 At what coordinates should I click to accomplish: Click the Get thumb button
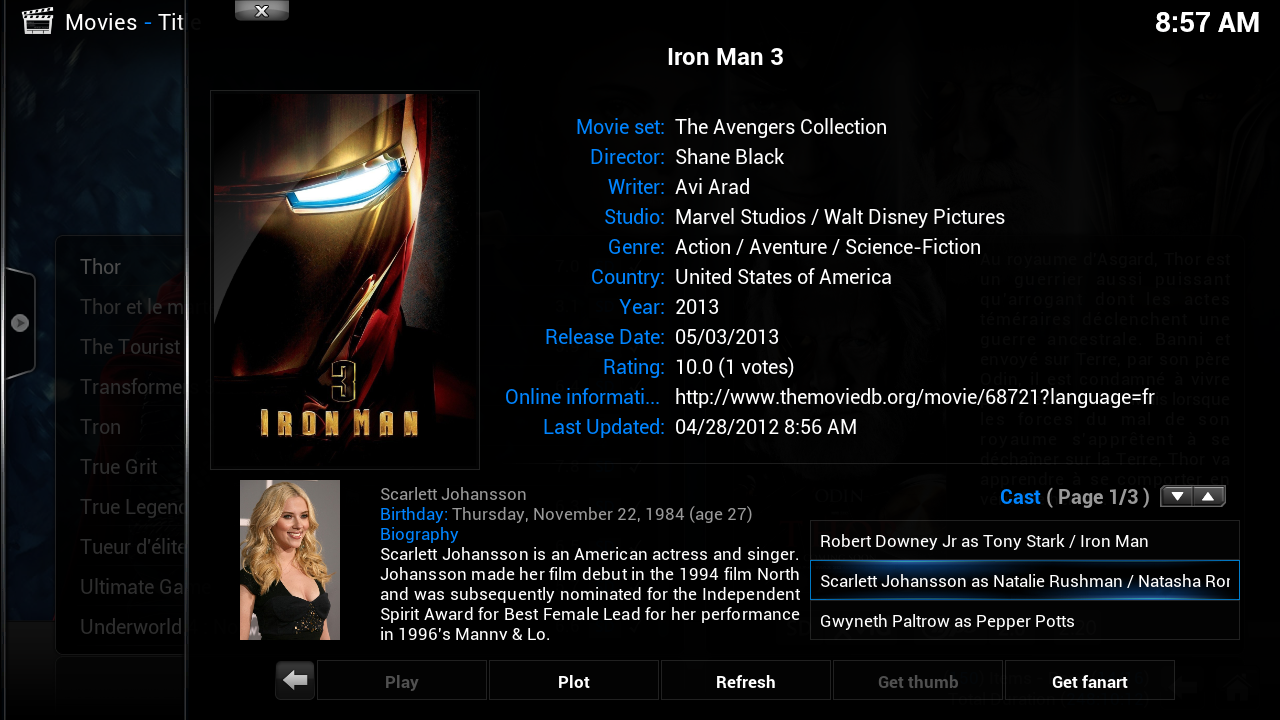point(917,681)
